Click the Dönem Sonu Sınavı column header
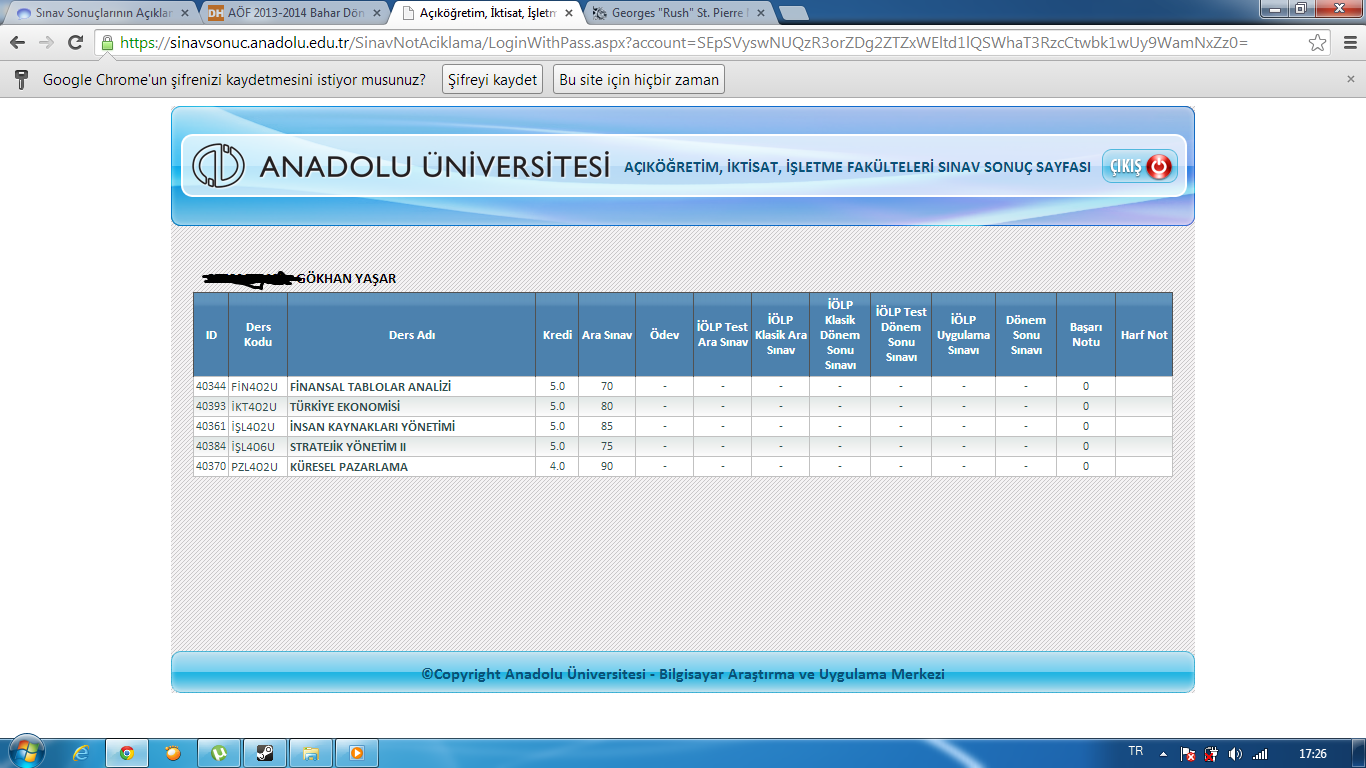This screenshot has width=1366, height=768. point(1026,335)
